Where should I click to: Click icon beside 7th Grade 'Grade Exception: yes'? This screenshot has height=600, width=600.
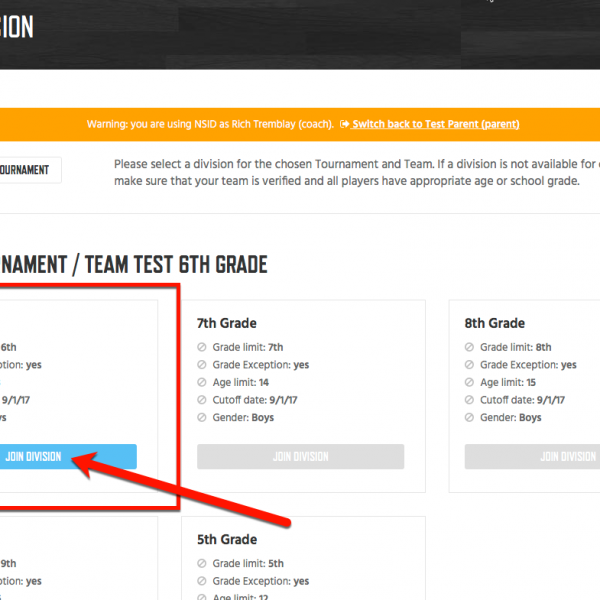[x=202, y=365]
